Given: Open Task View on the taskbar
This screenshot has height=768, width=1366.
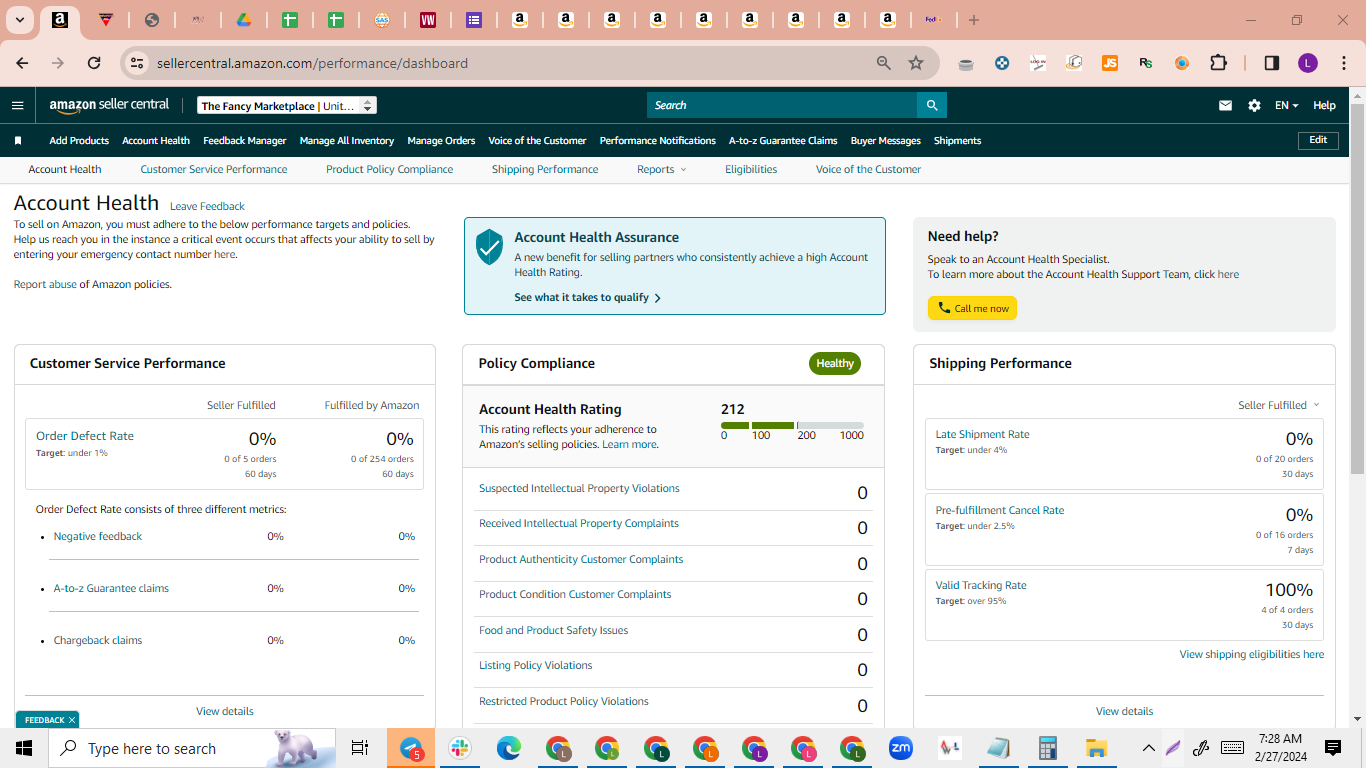Looking at the screenshot, I should (360, 748).
